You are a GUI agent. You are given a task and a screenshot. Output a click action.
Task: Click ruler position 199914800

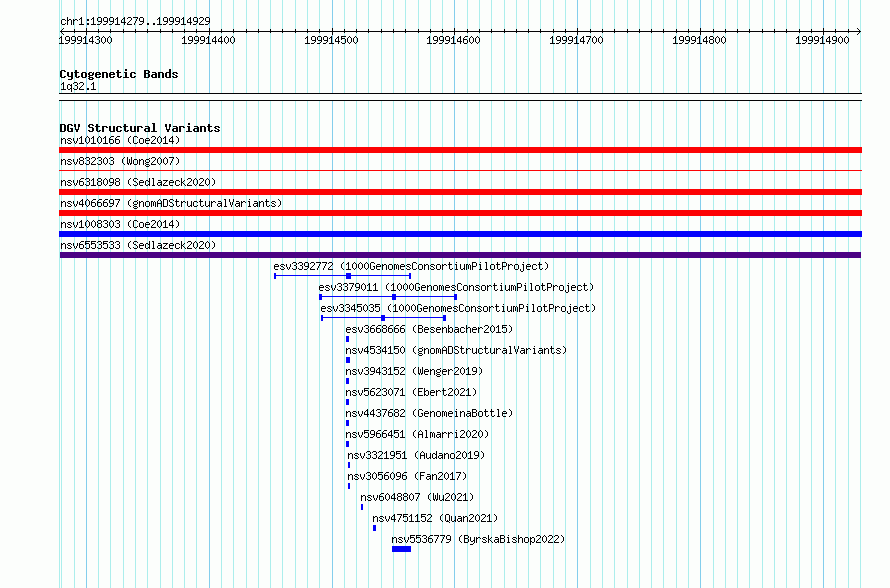coord(699,40)
